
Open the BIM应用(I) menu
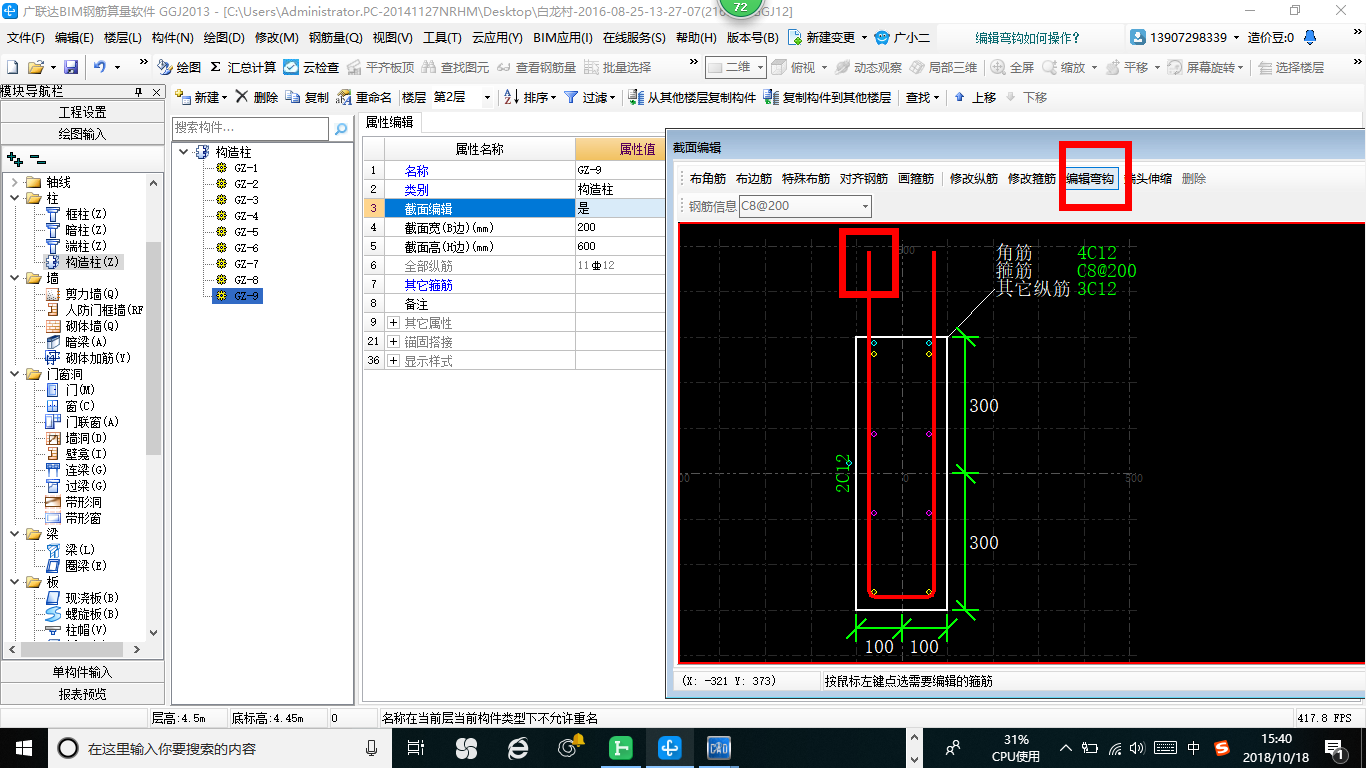(x=563, y=38)
